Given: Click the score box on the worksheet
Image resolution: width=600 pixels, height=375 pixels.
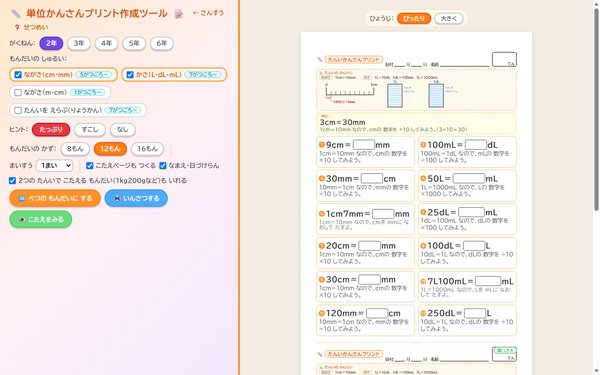Looking at the screenshot, I should coord(504,59).
